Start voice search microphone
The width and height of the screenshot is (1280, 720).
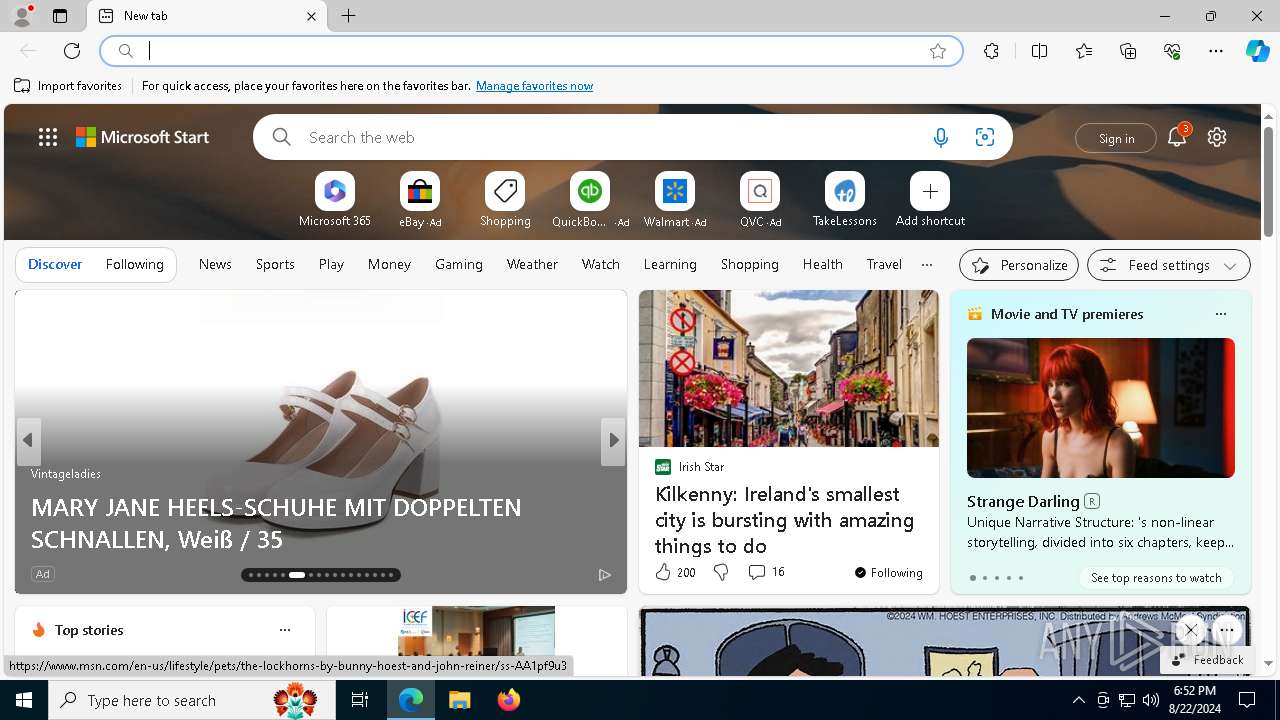click(x=940, y=138)
